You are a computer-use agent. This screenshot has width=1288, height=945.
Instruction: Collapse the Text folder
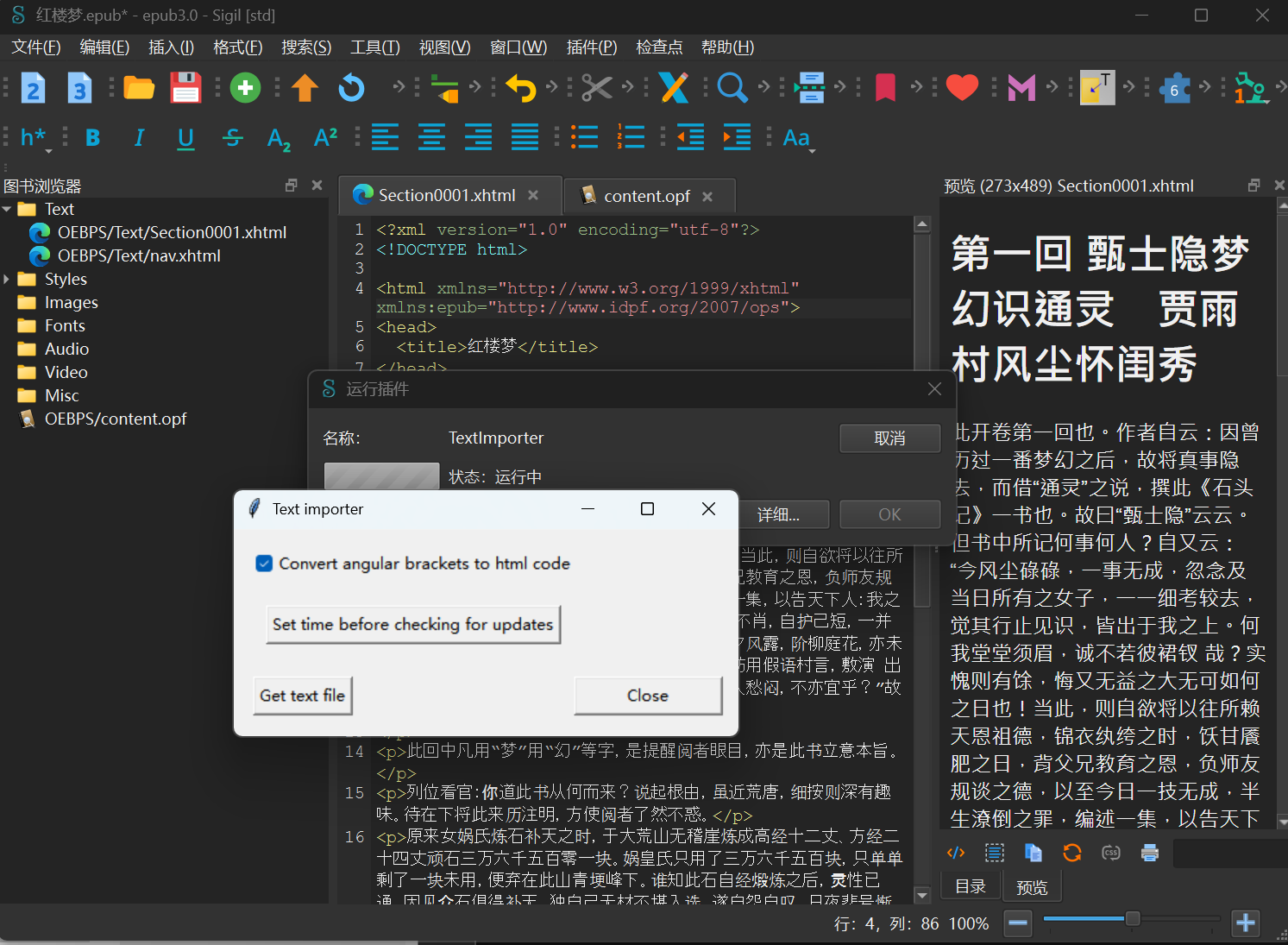click(x=7, y=209)
